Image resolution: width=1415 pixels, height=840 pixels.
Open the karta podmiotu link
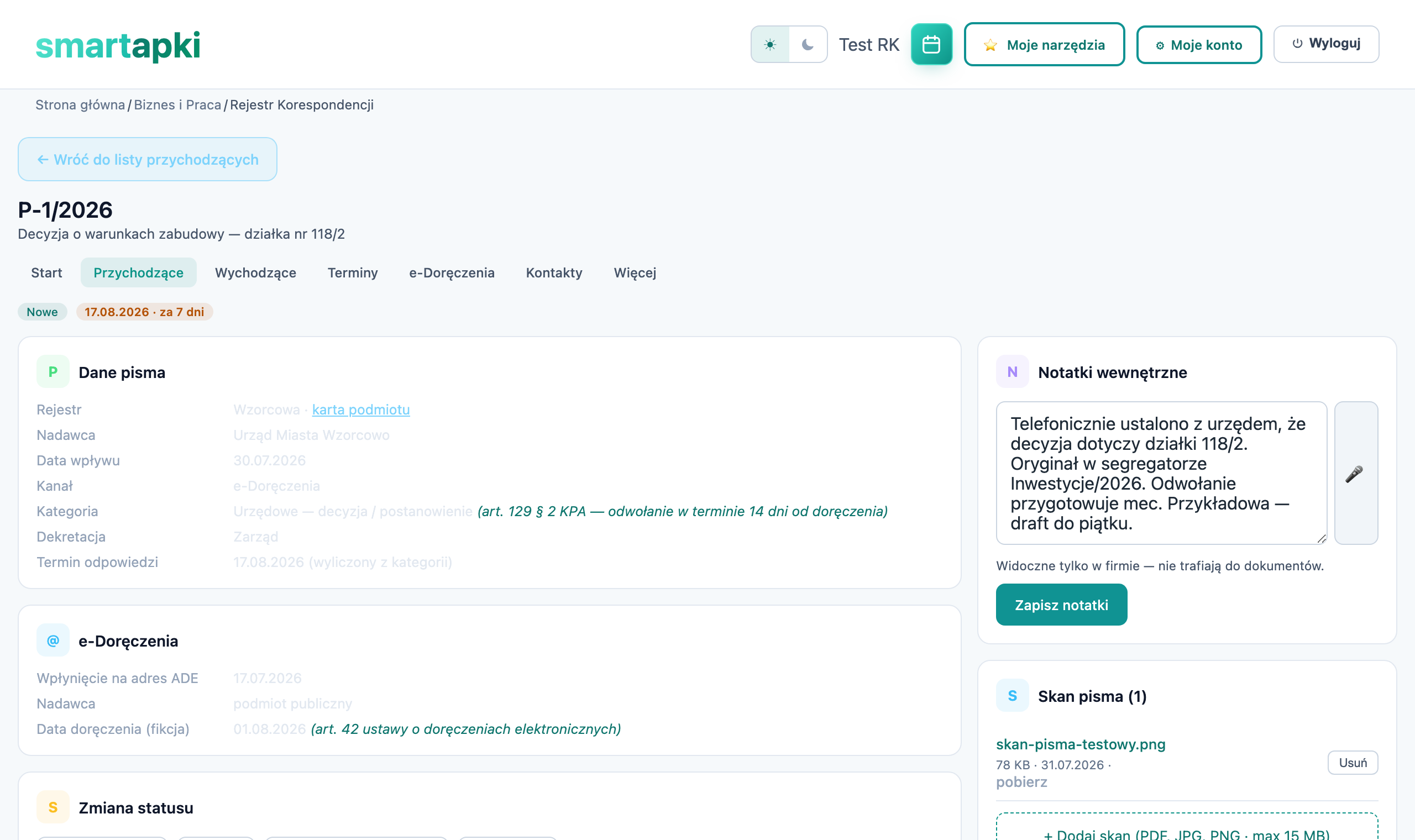tap(360, 410)
